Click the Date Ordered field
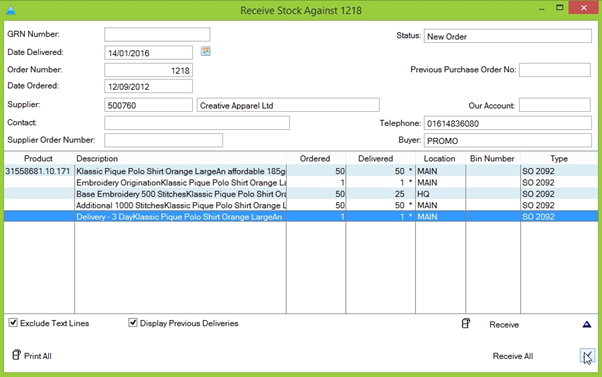602x377 pixels. (148, 86)
